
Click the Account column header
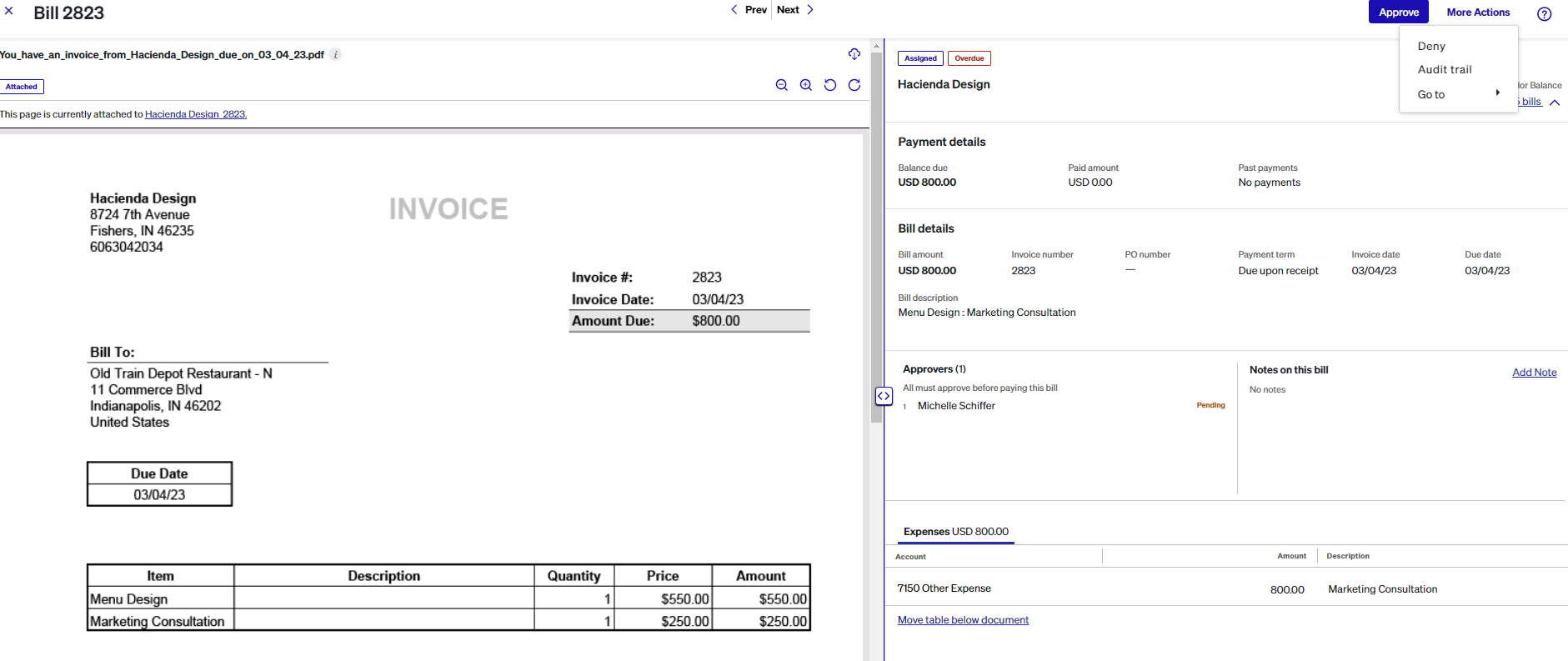(910, 557)
